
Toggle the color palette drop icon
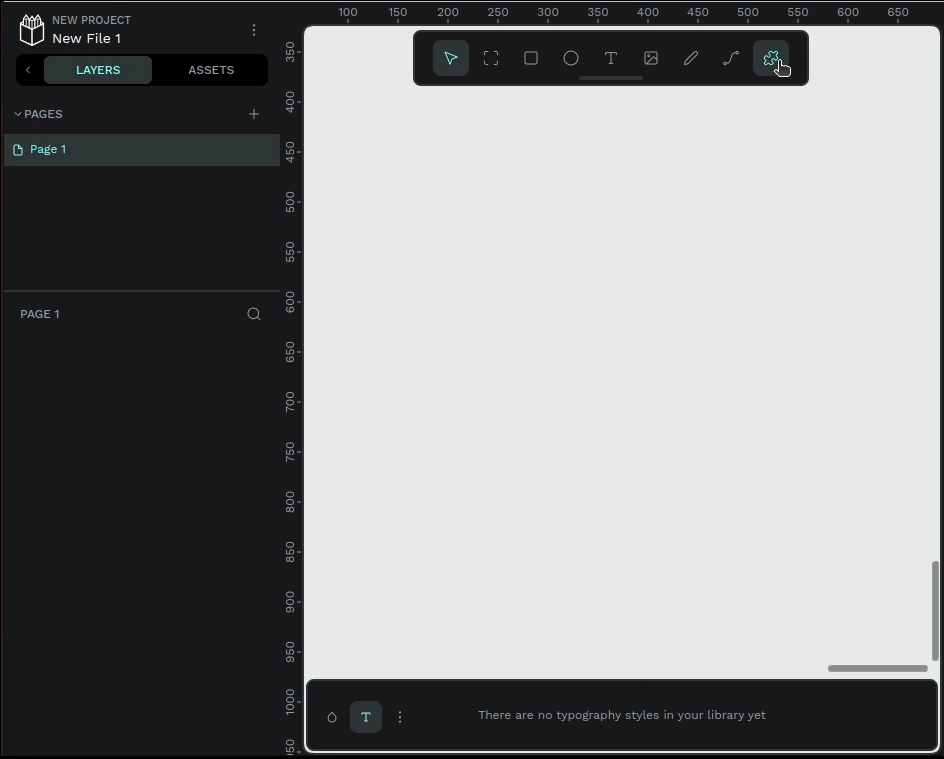pyautogui.click(x=332, y=717)
